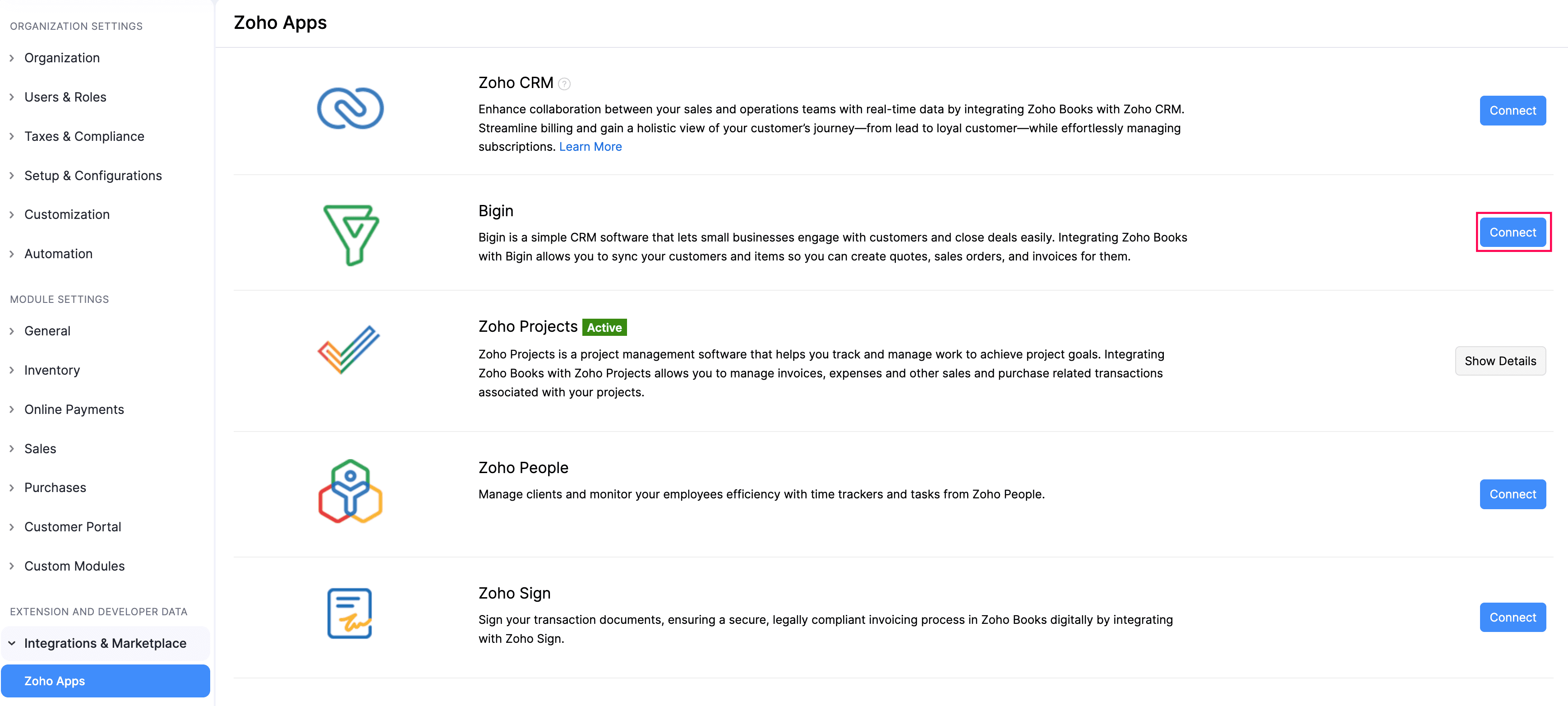The image size is (1568, 706).
Task: Expand Users & Roles in sidebar
Action: [x=65, y=97]
